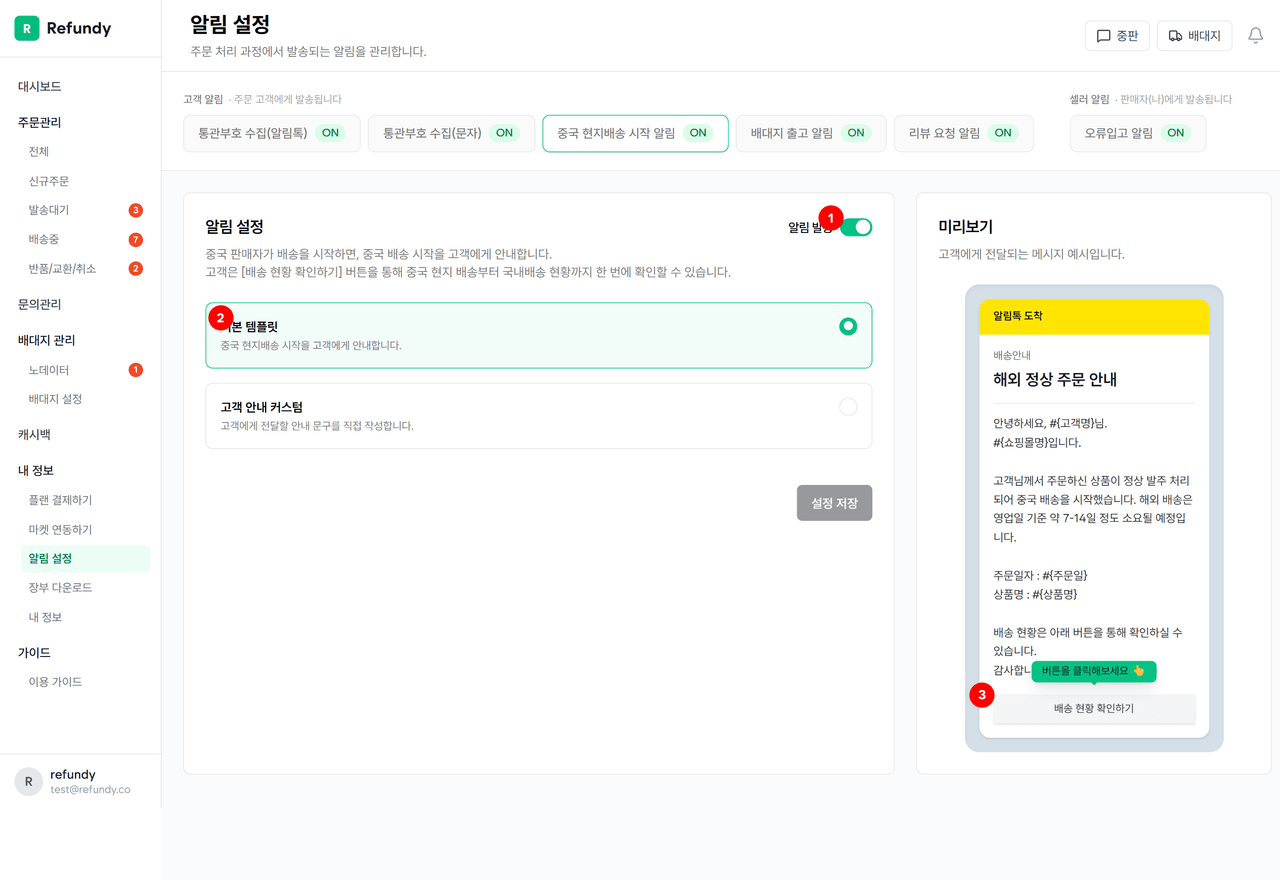This screenshot has height=880, width=1280.
Task: Toggle the 알림 발송 switch
Action: click(x=856, y=227)
